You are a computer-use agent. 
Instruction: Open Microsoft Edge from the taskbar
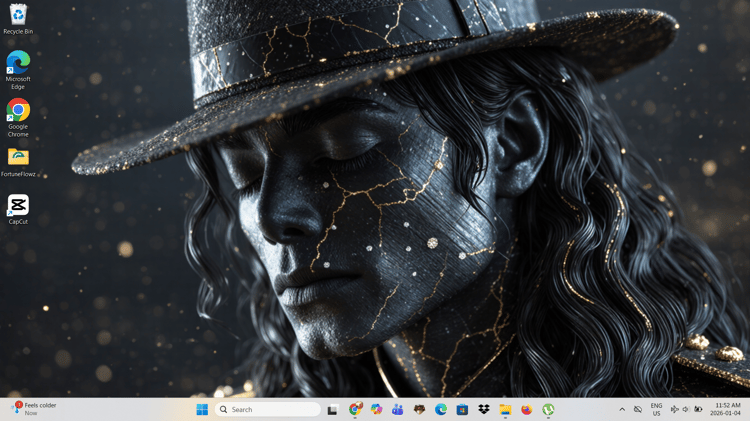(x=441, y=410)
